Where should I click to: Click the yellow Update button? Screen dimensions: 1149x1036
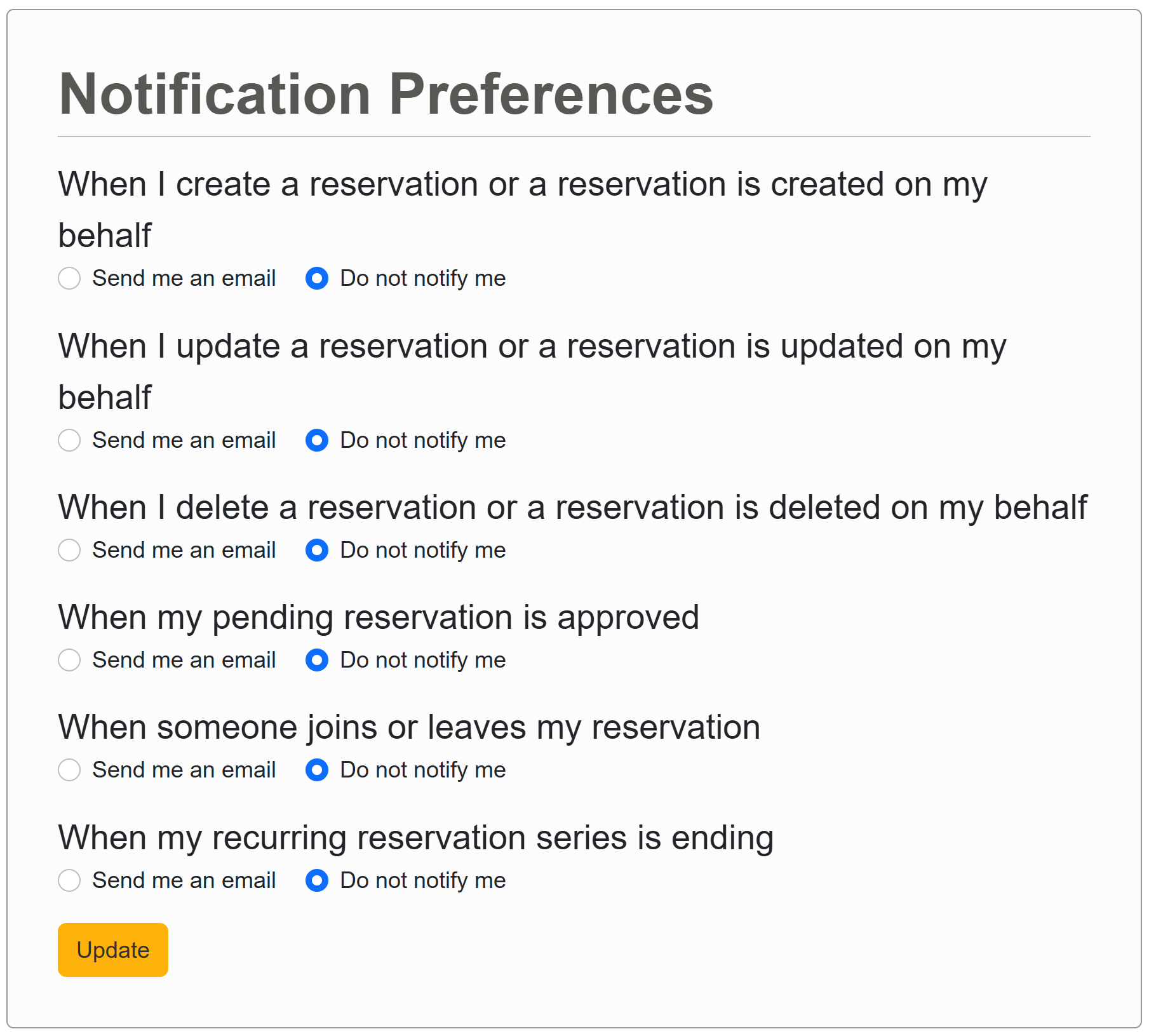(x=113, y=950)
